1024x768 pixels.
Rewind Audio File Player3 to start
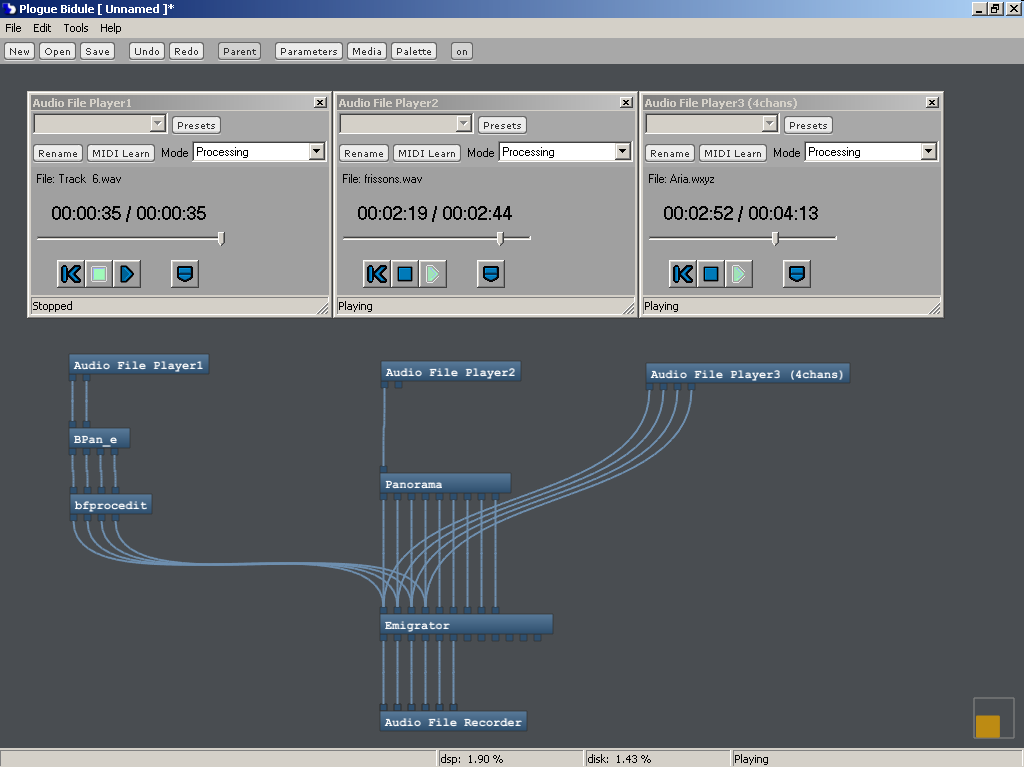(682, 274)
